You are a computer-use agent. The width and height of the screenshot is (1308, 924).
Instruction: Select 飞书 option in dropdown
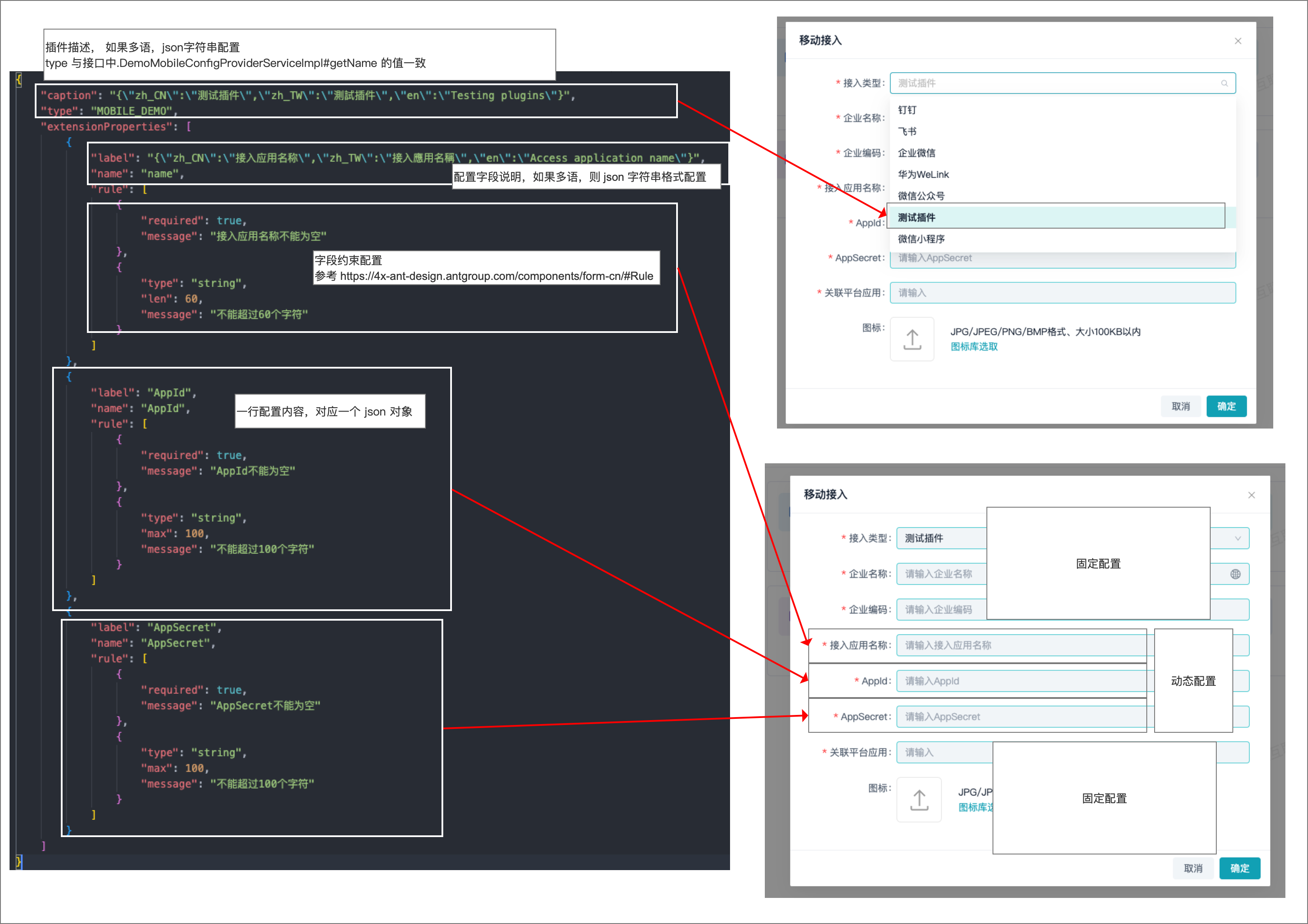point(907,132)
